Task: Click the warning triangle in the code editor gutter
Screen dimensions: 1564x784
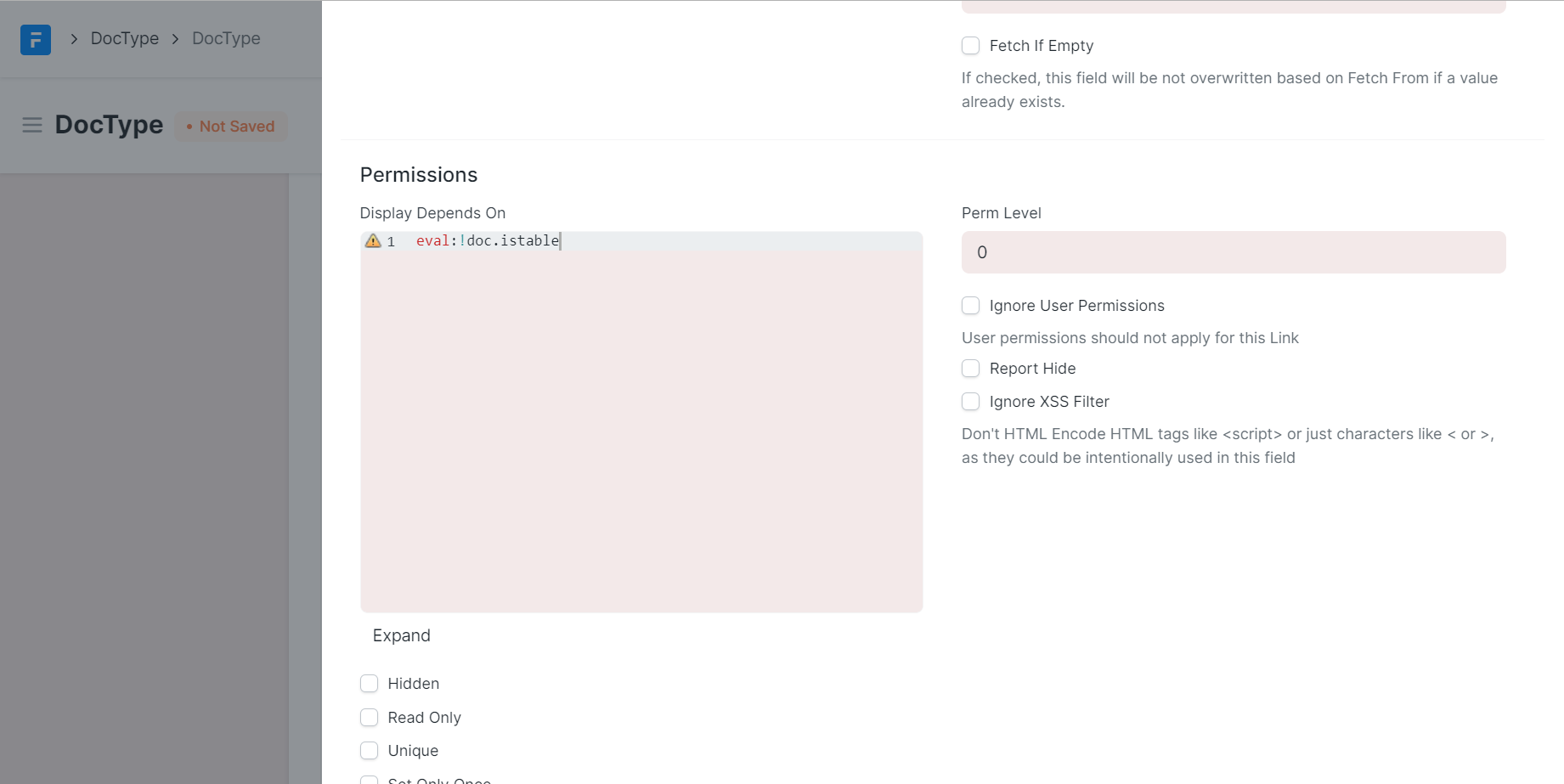Action: pos(372,240)
